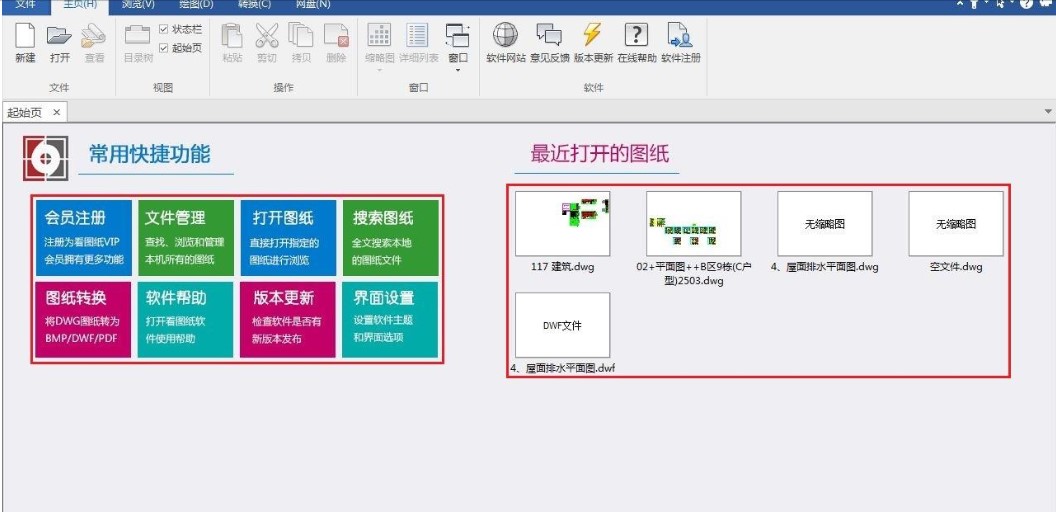Click the 版本更新 lightning icon in the ribbon
1056x512 pixels.
coord(592,34)
